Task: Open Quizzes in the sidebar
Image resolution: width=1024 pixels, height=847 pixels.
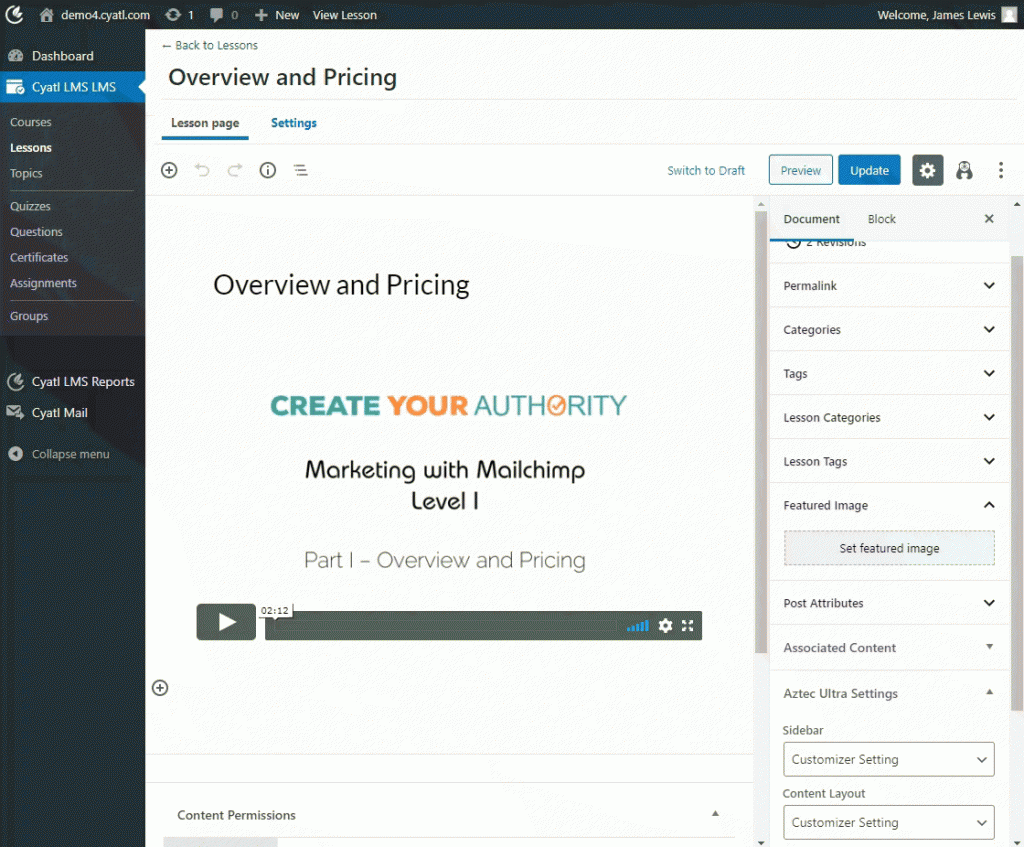Action: 30,206
